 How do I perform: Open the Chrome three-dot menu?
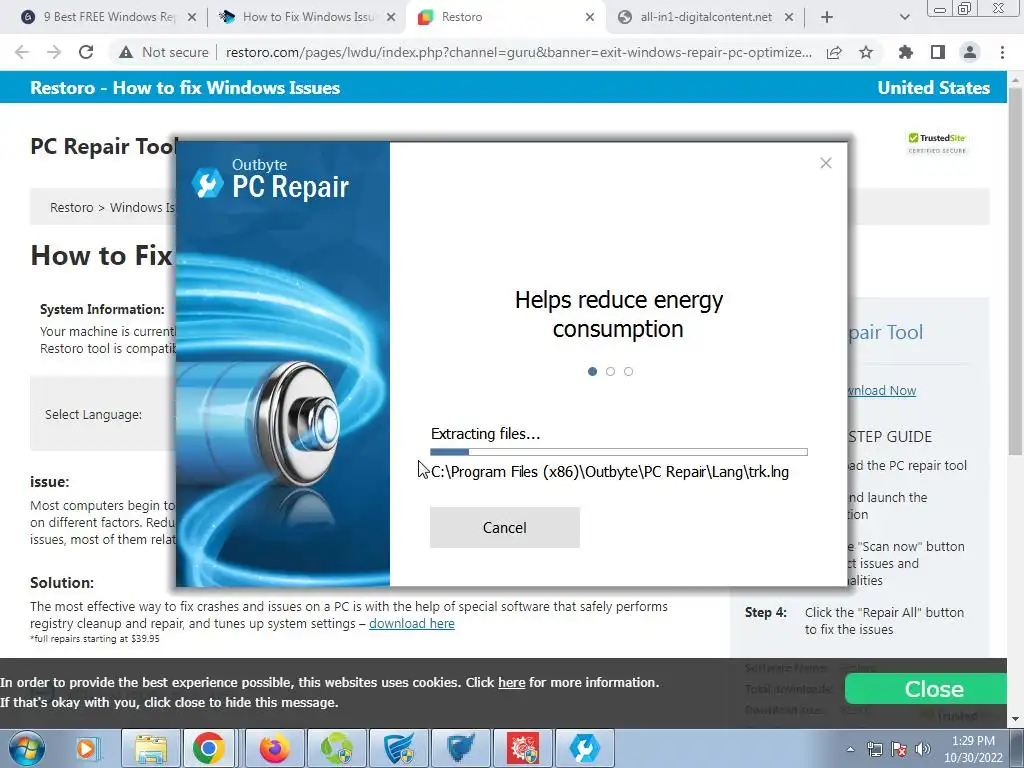pos(1002,52)
